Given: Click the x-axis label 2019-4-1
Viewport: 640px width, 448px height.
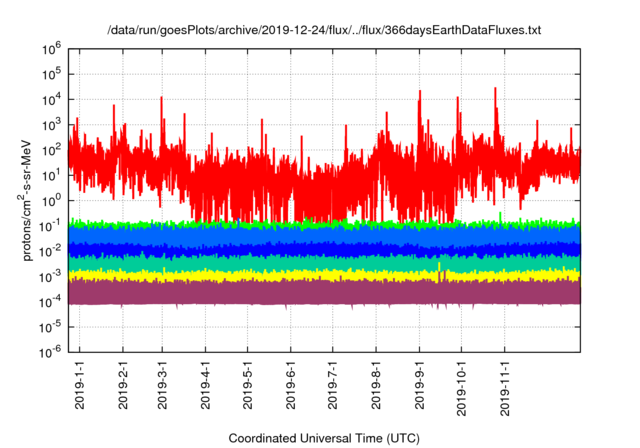Looking at the screenshot, I should 205,385.
